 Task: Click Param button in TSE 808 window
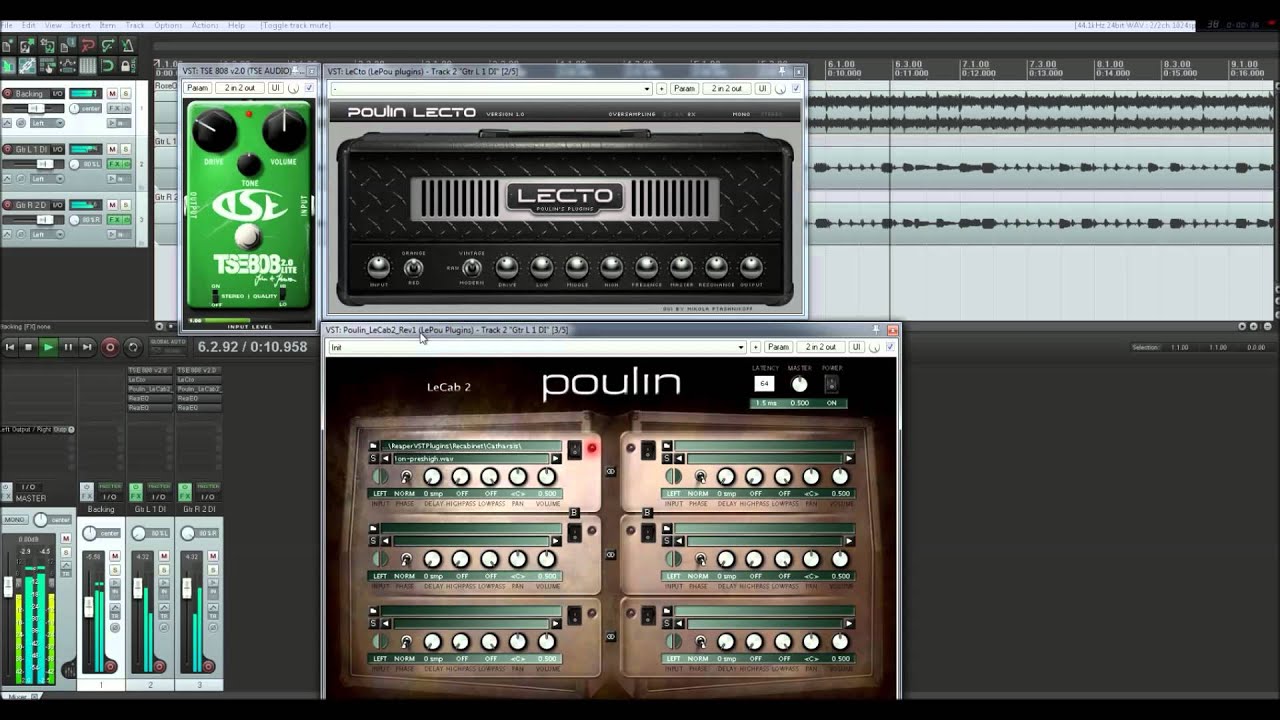click(198, 88)
